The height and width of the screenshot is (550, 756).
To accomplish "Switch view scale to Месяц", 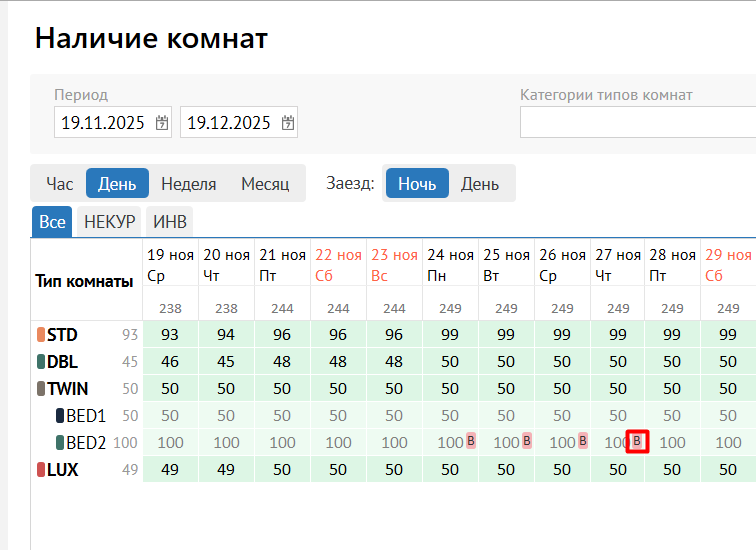I will click(265, 184).
